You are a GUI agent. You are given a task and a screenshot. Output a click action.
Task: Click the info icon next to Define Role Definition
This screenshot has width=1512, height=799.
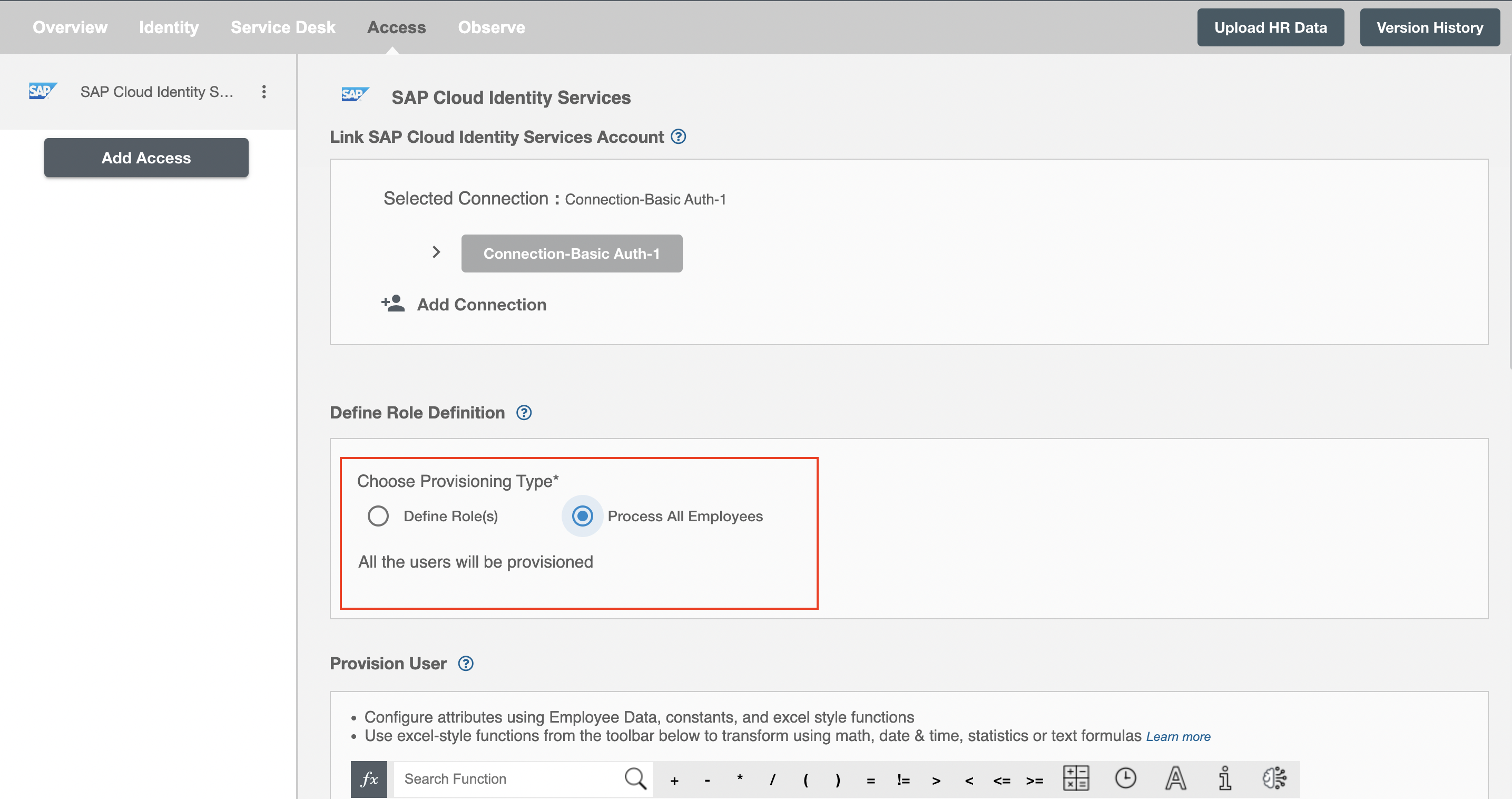point(525,412)
